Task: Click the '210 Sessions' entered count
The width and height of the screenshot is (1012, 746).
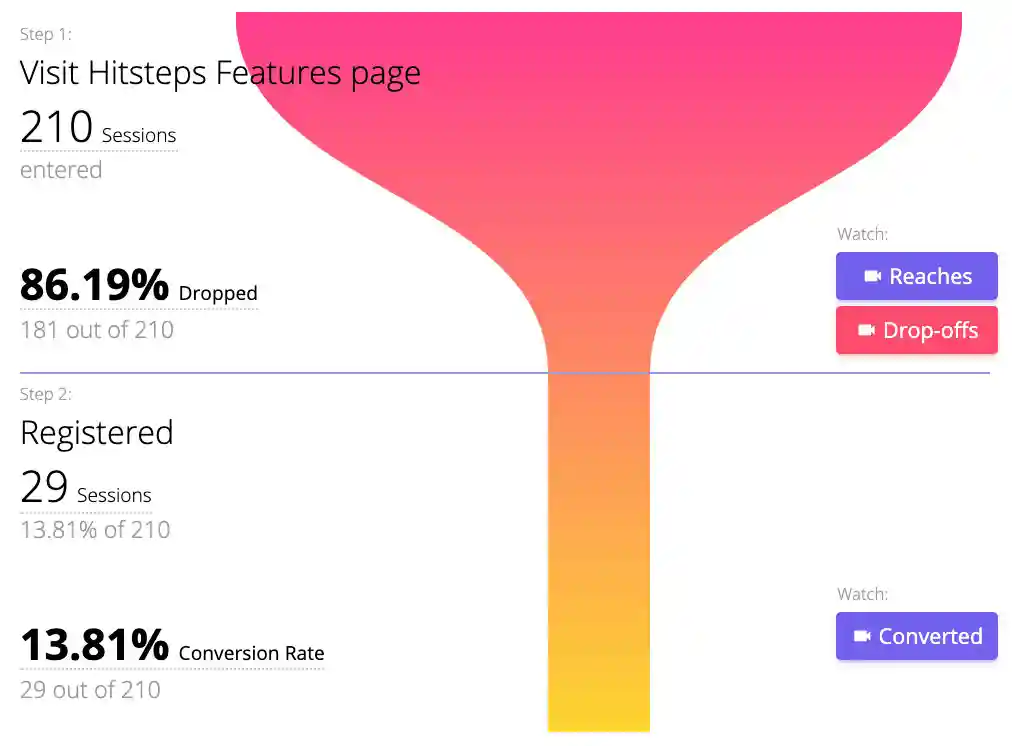Action: pos(98,129)
